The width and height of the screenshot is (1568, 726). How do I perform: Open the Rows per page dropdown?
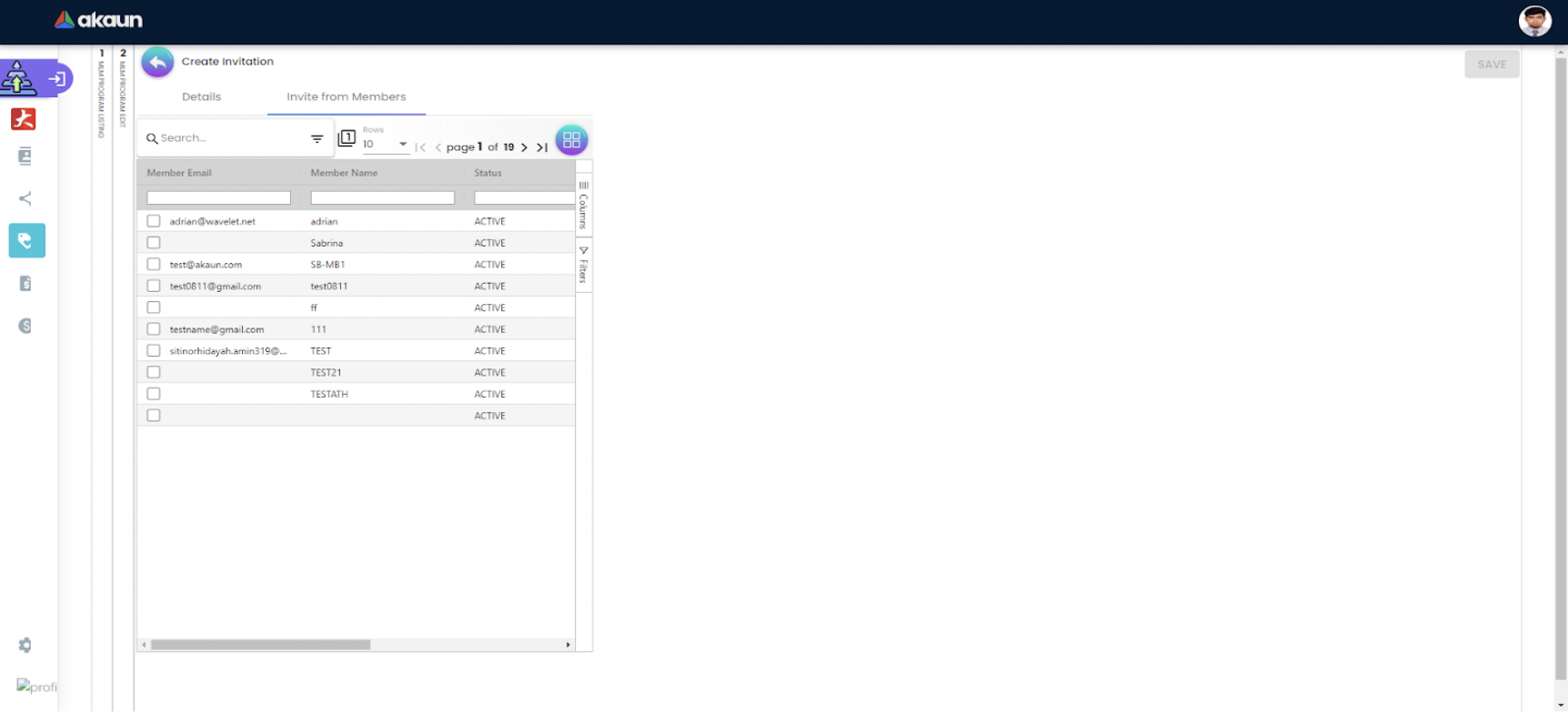(386, 144)
